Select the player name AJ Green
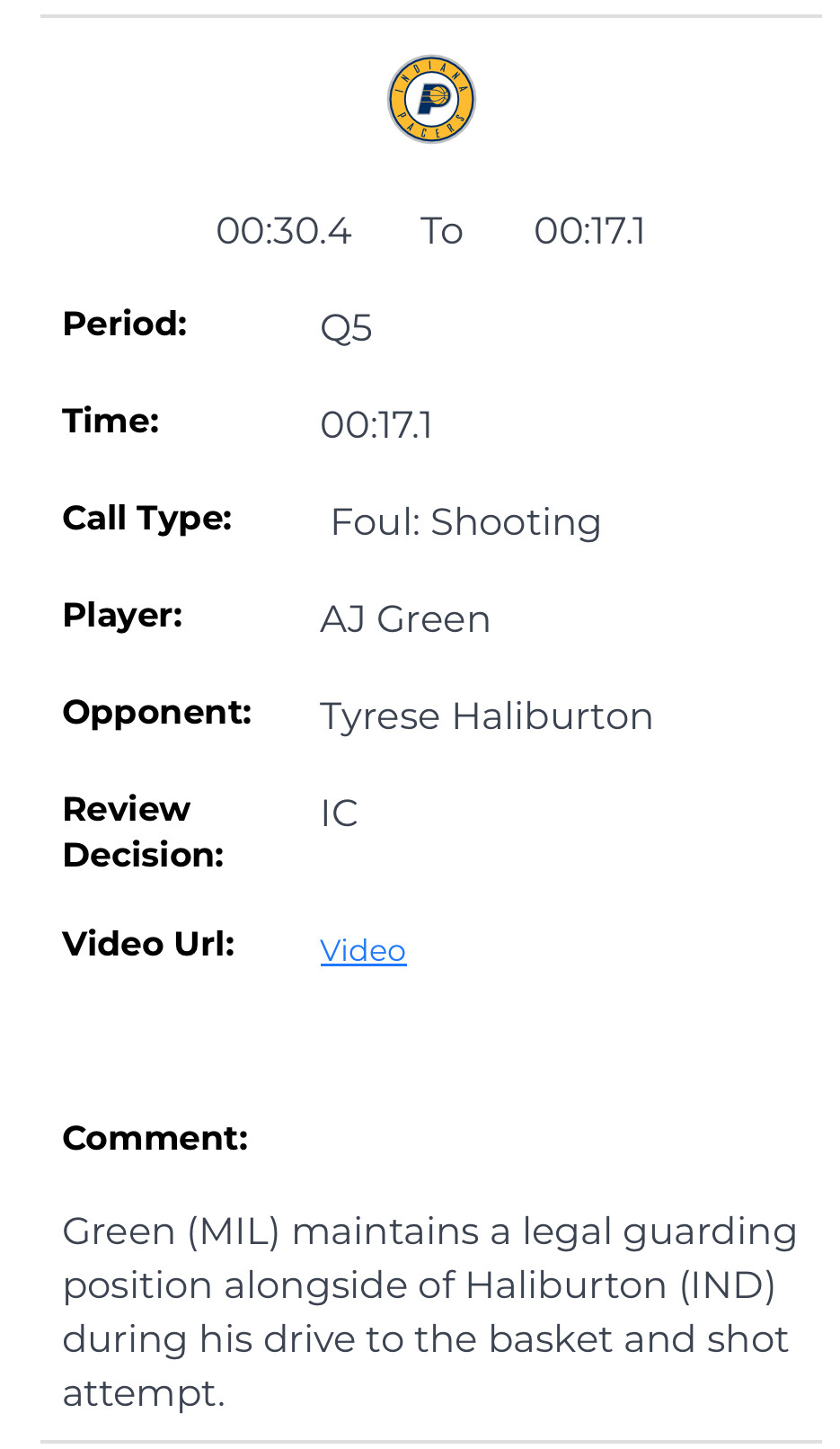 point(405,619)
